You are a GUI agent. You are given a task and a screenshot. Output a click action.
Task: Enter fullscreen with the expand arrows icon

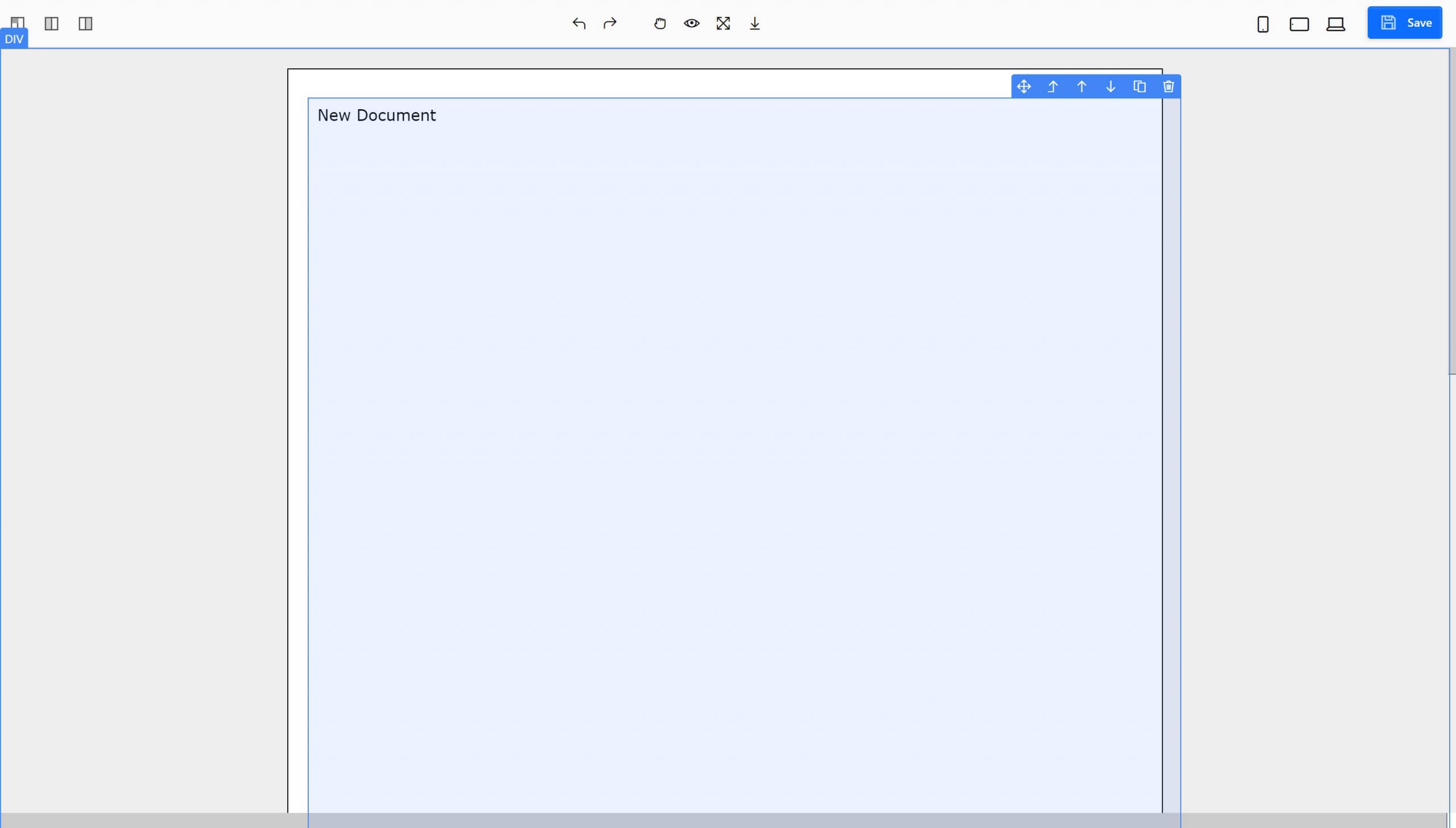723,23
